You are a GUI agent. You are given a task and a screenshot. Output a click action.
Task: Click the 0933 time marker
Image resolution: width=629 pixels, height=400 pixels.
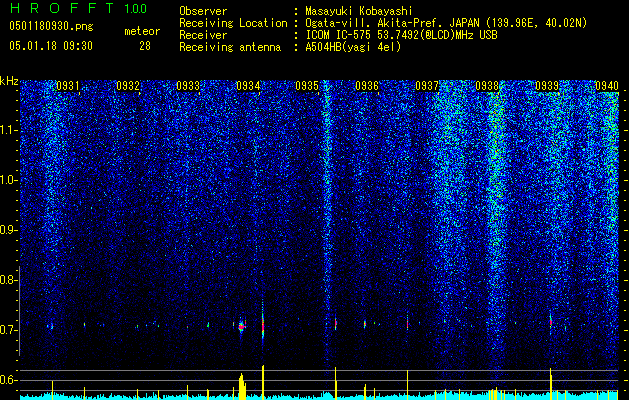pyautogui.click(x=188, y=85)
